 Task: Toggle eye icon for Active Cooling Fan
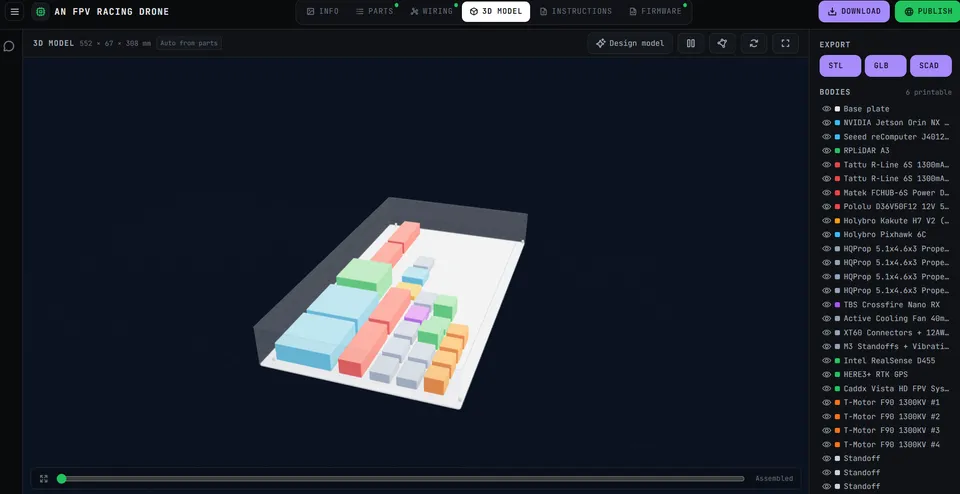[827, 318]
